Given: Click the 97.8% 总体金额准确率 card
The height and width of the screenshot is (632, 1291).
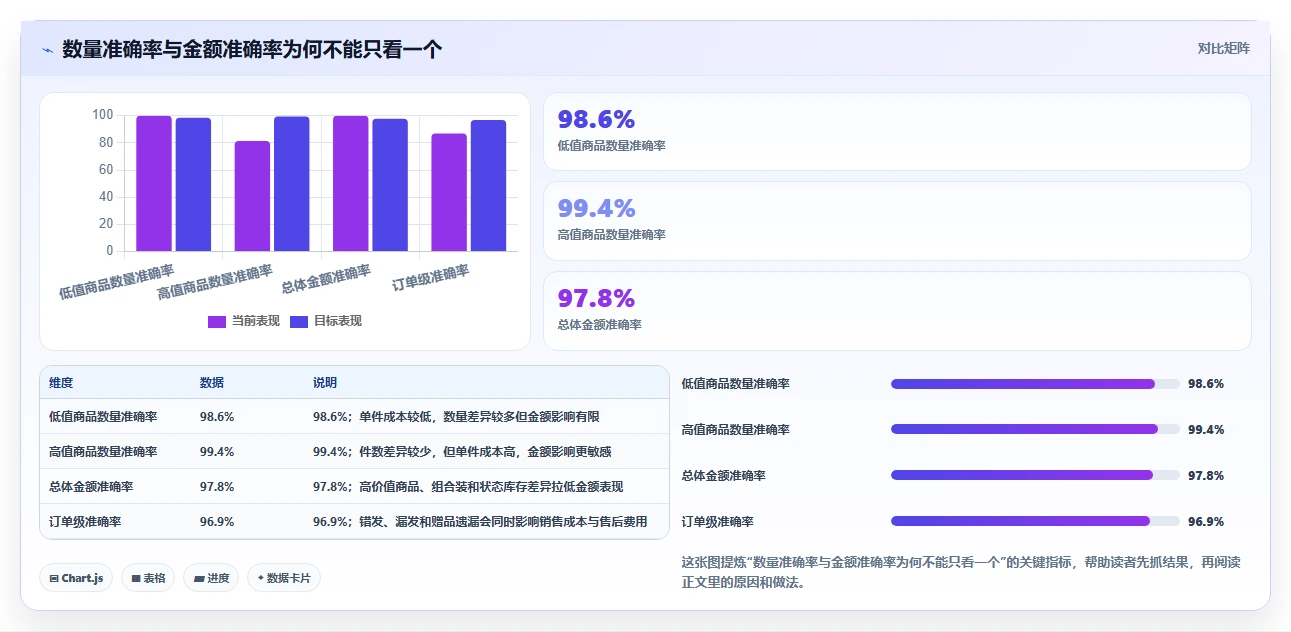Looking at the screenshot, I should tap(897, 311).
